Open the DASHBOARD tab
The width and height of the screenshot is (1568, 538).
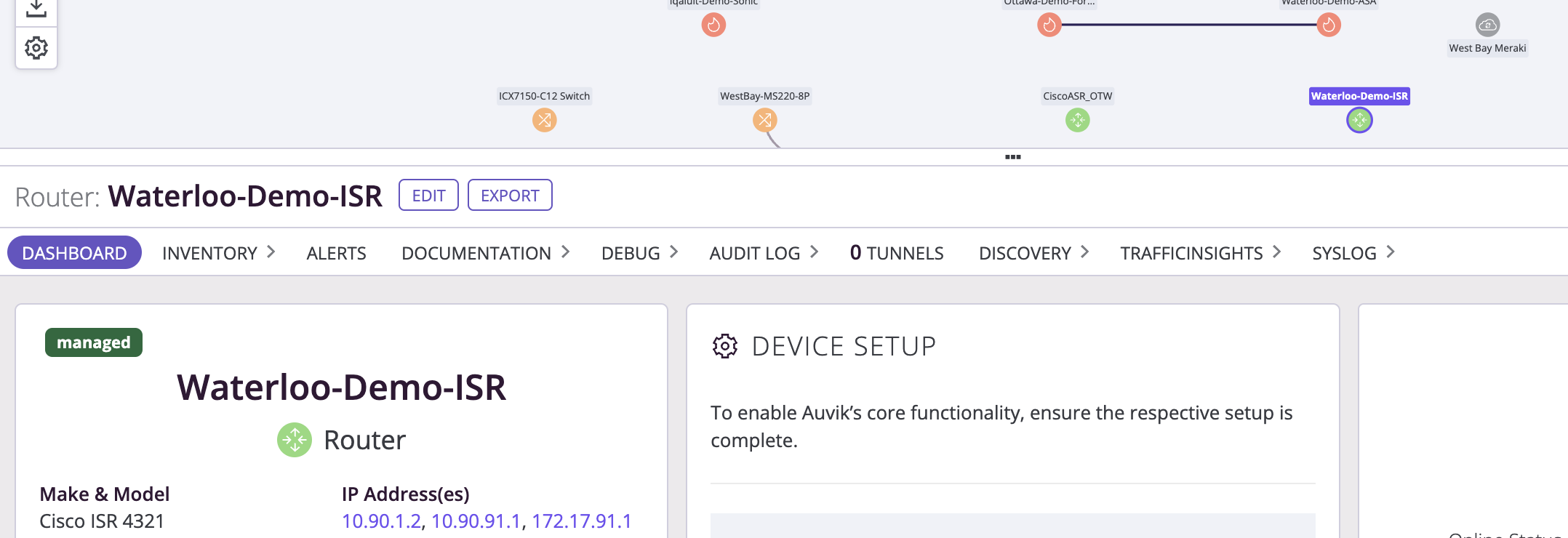[74, 252]
